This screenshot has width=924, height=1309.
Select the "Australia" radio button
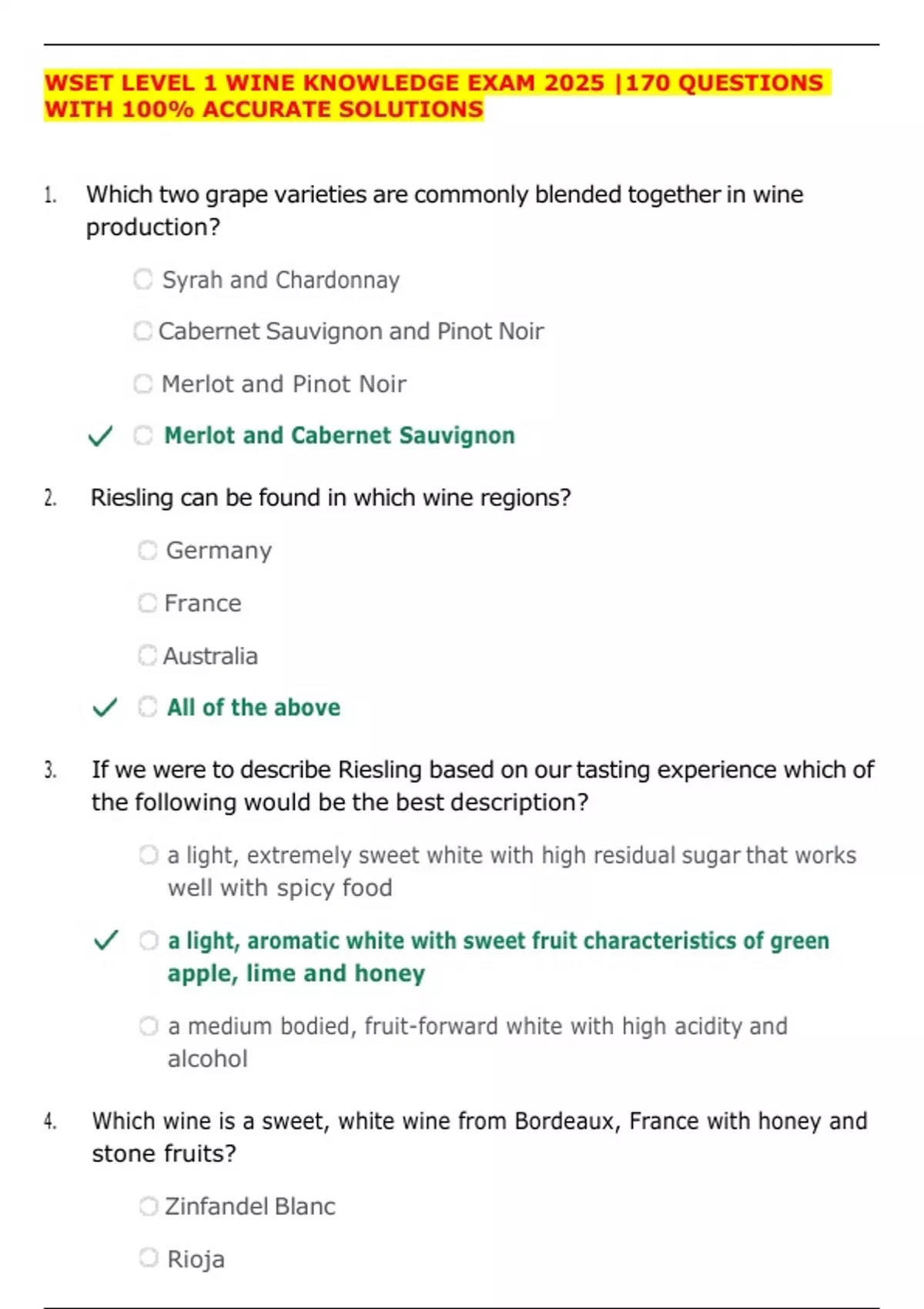148,655
